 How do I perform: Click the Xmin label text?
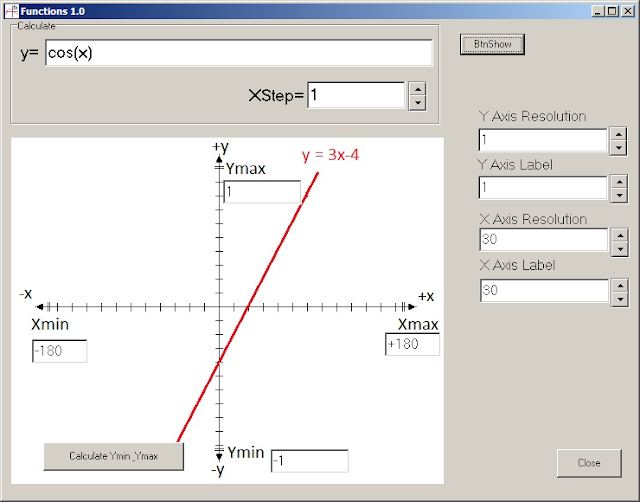pos(50,324)
